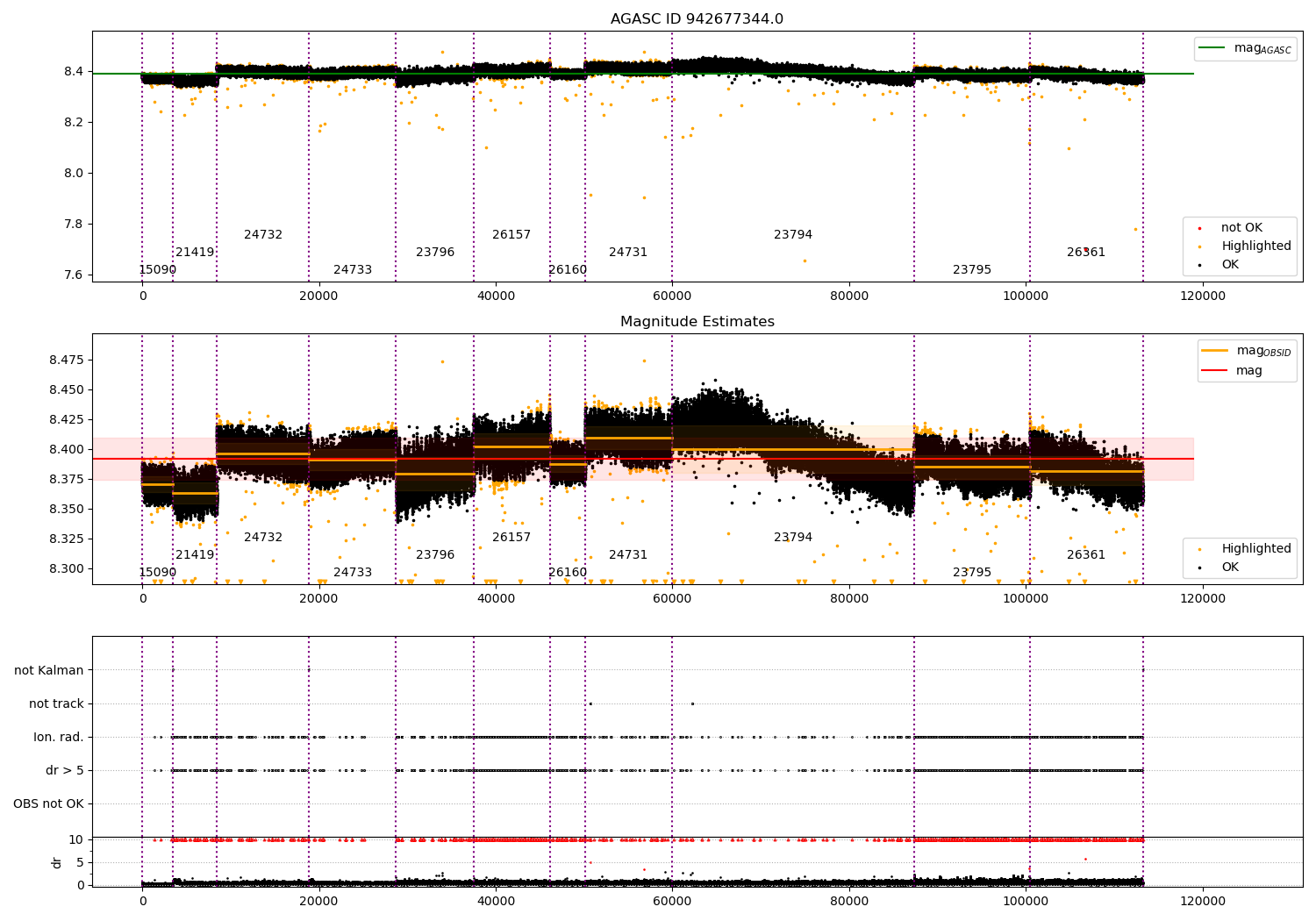Click the 8.450 y-axis tick label
1316x921 pixels.
pyautogui.click(x=67, y=390)
